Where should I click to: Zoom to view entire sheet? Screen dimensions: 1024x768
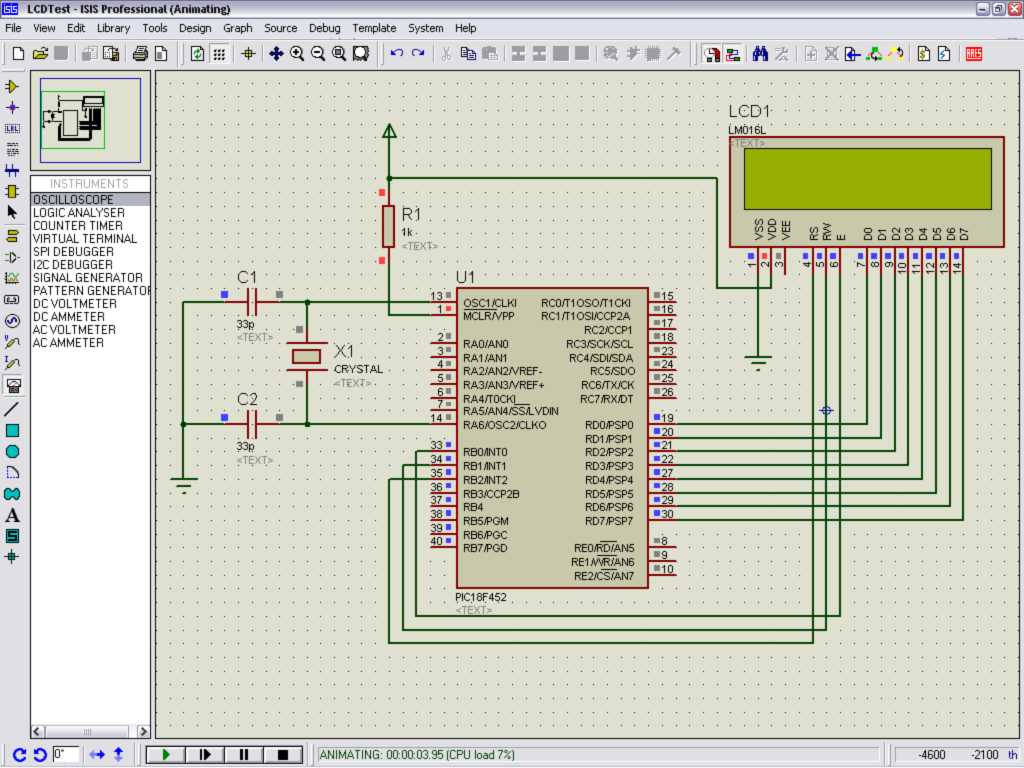tap(339, 54)
